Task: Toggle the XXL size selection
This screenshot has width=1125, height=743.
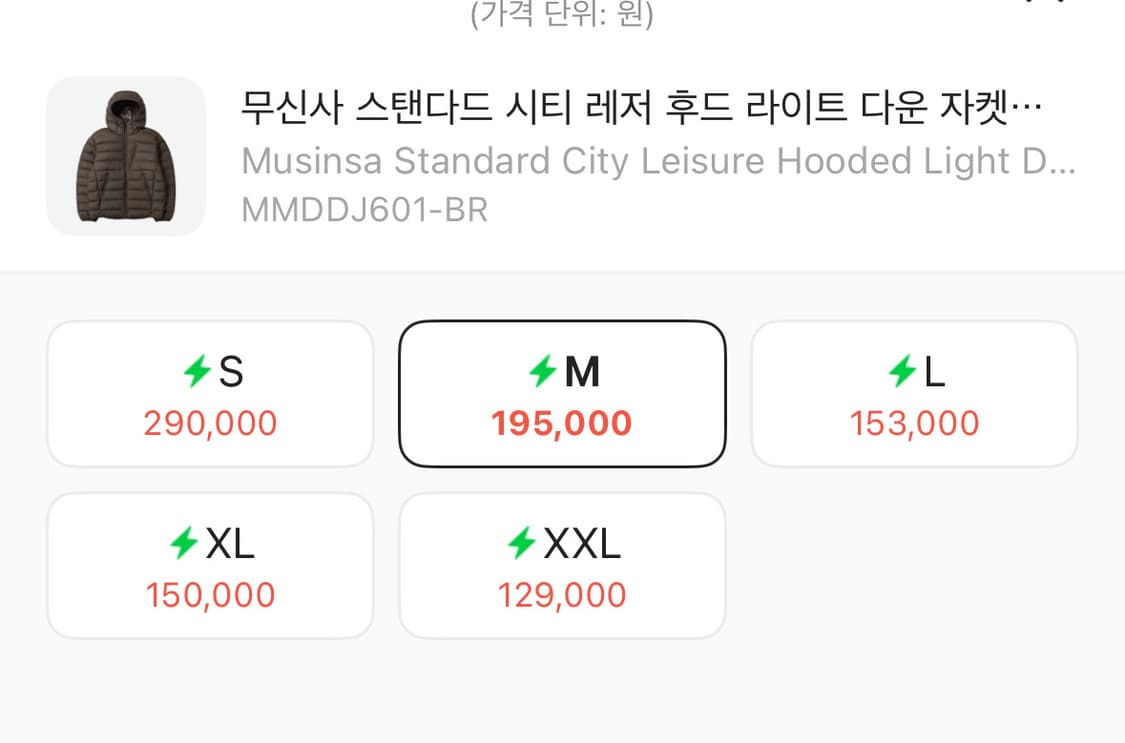Action: tap(562, 565)
